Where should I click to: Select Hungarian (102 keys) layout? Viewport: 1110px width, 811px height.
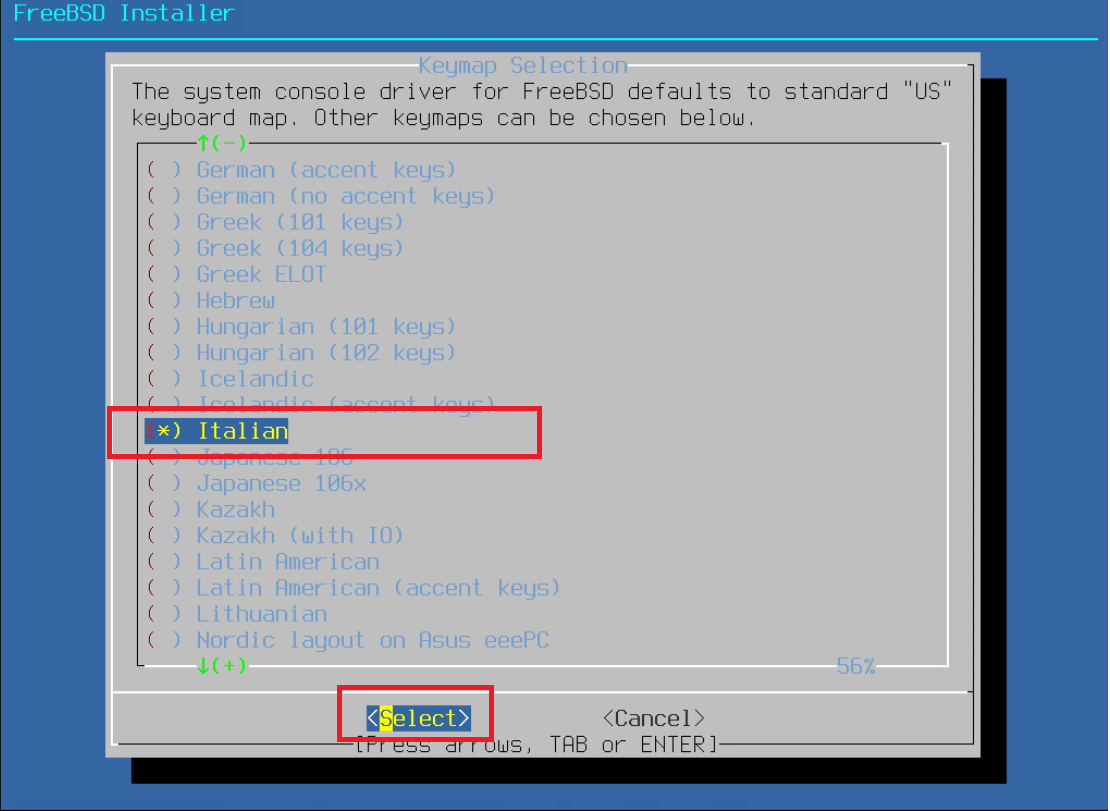(x=301, y=353)
